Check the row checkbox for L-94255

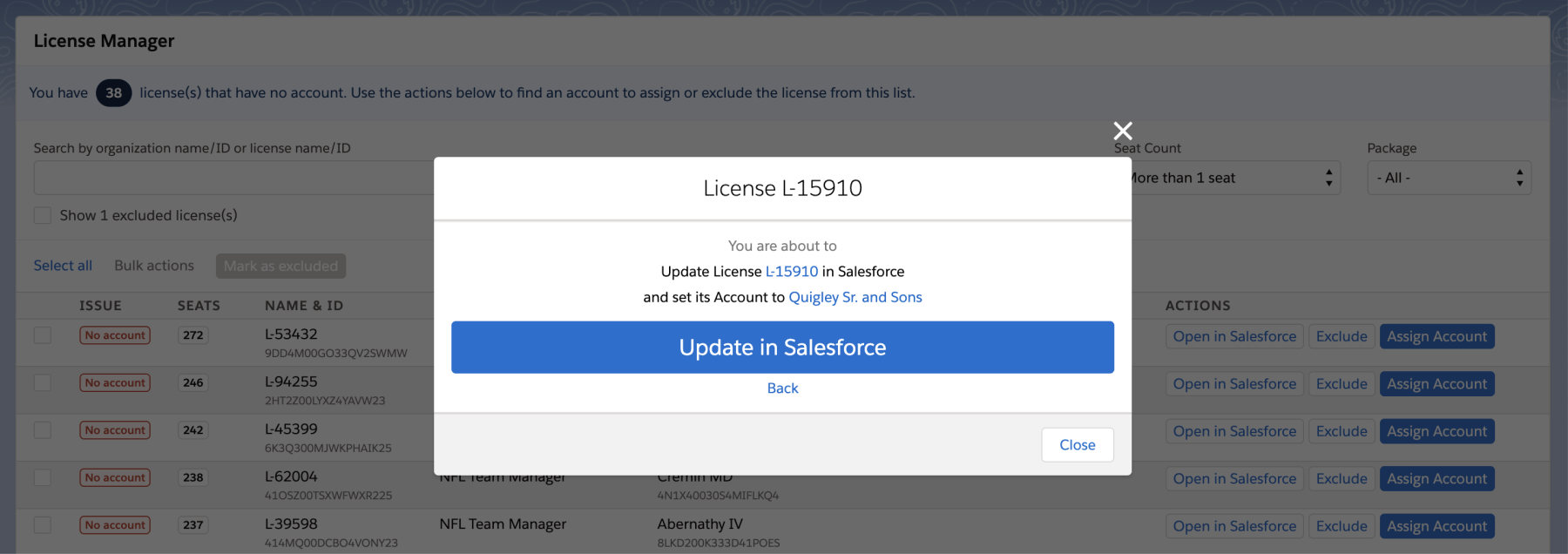tap(42, 383)
